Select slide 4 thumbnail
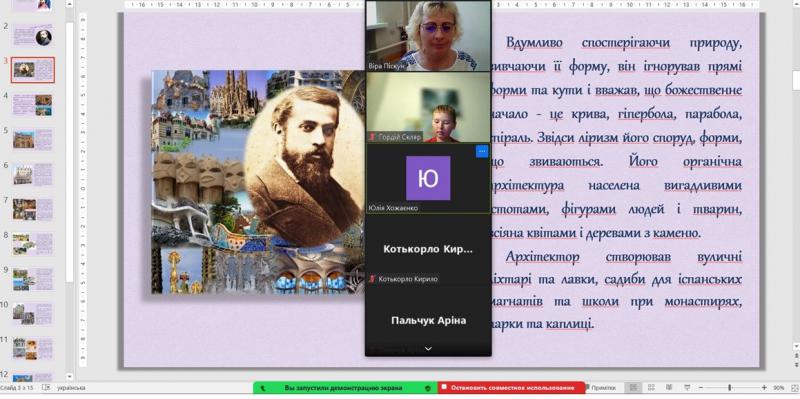 pyautogui.click(x=33, y=105)
